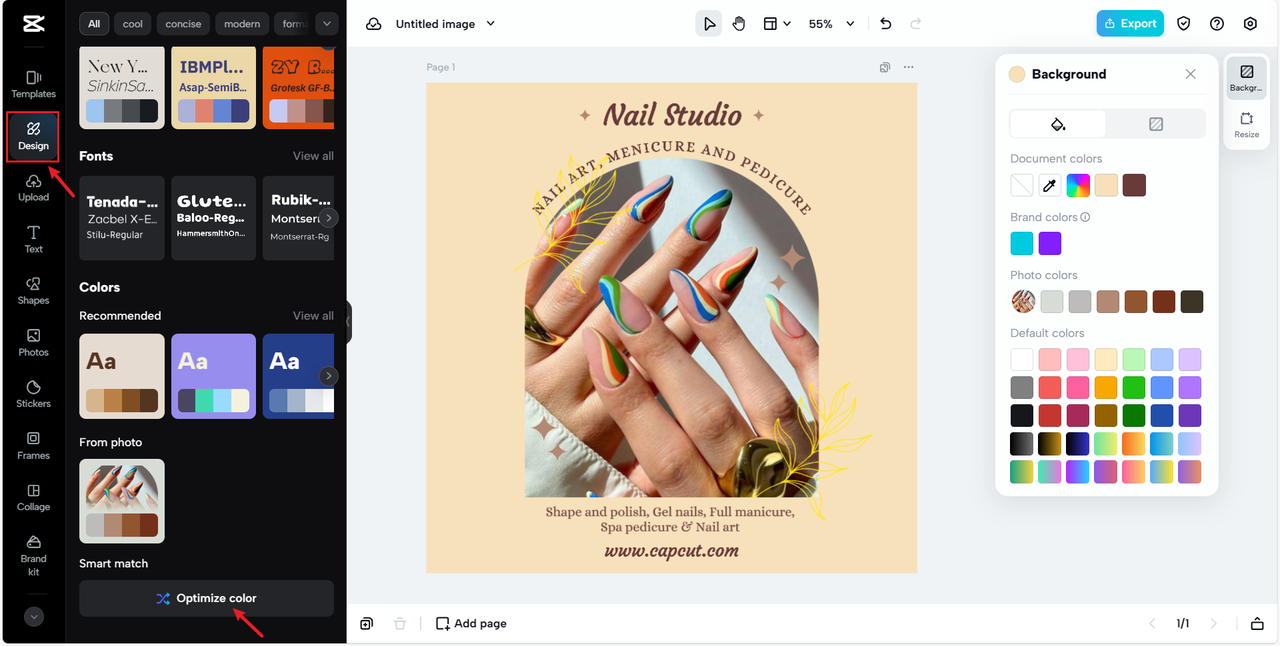The height and width of the screenshot is (646, 1280).
Task: Open the Templates sidebar panel
Action: pyautogui.click(x=33, y=84)
